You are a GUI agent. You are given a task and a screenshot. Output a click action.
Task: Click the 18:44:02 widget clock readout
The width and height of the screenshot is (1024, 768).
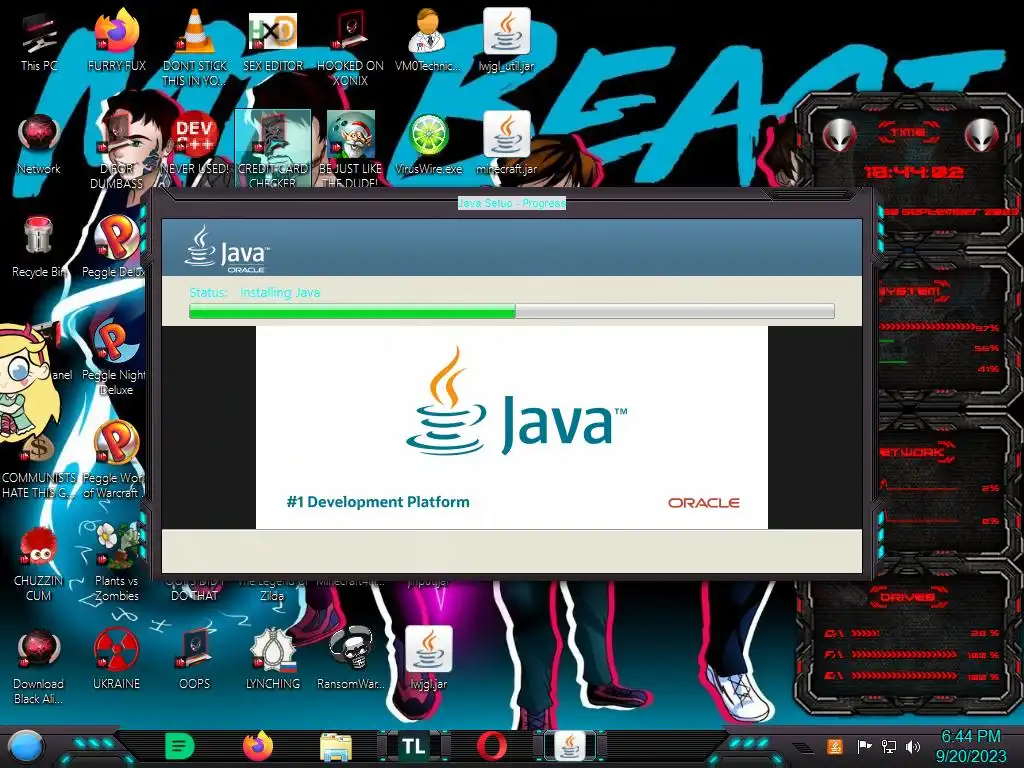914,172
